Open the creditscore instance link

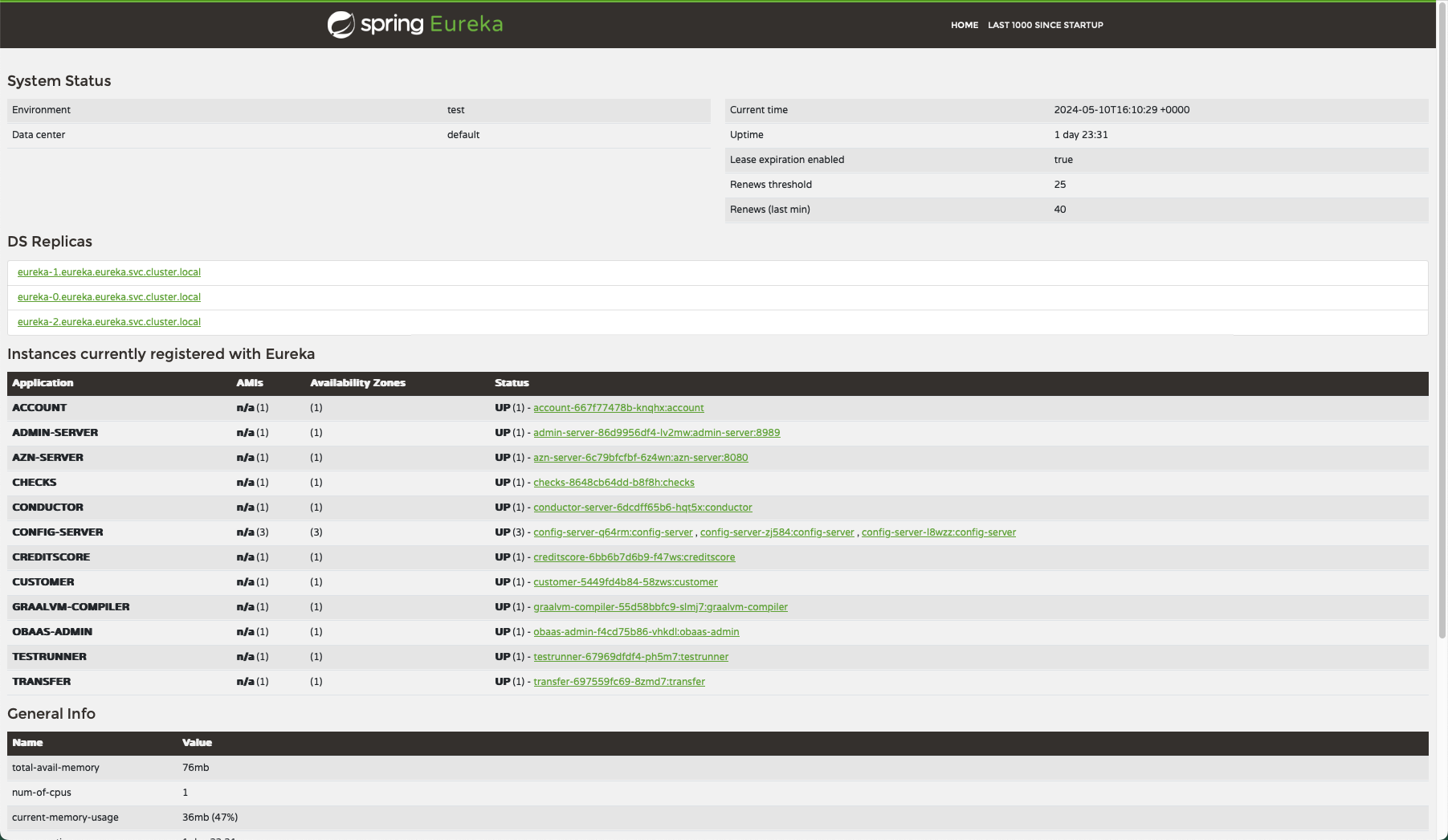pyautogui.click(x=634, y=557)
